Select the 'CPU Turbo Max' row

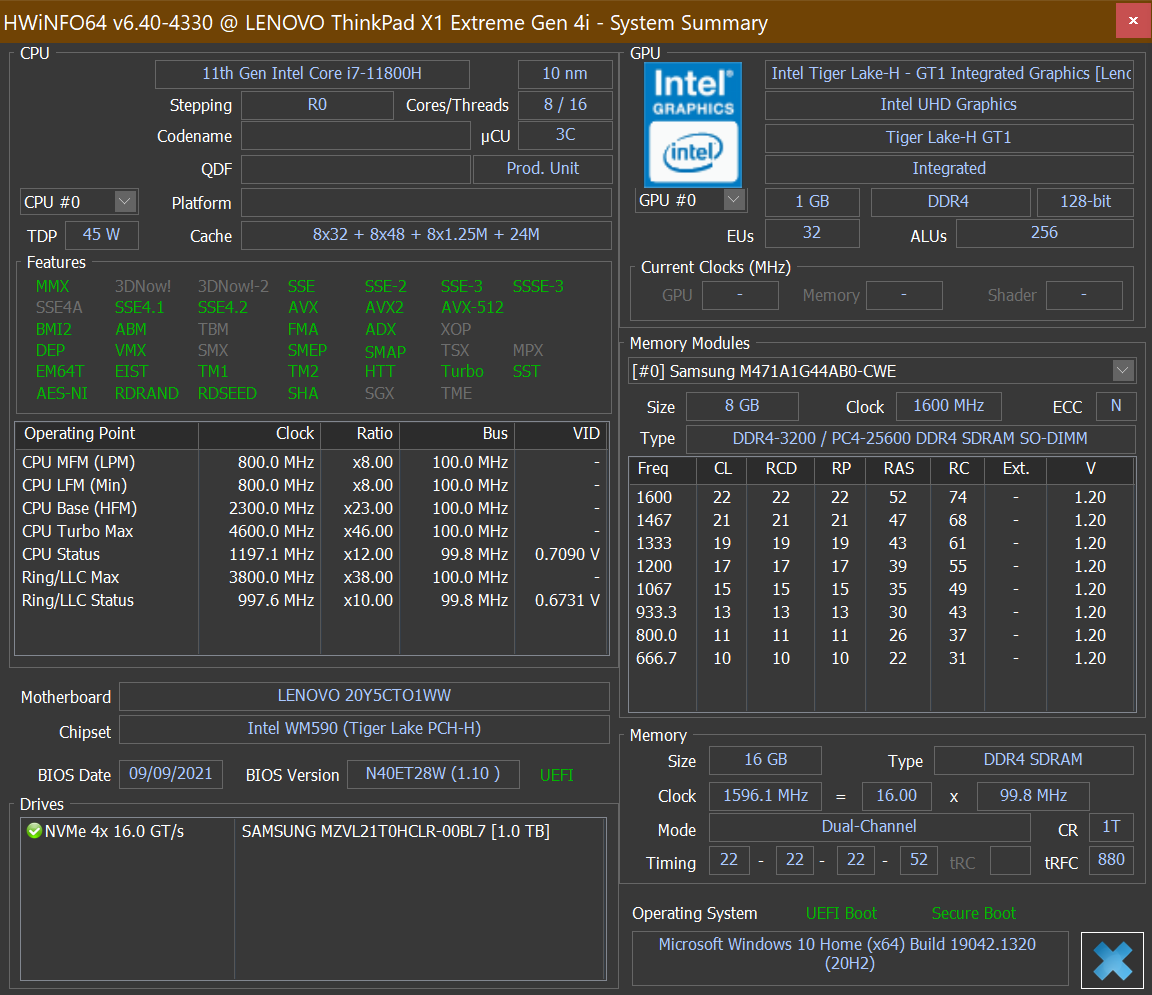coord(312,531)
